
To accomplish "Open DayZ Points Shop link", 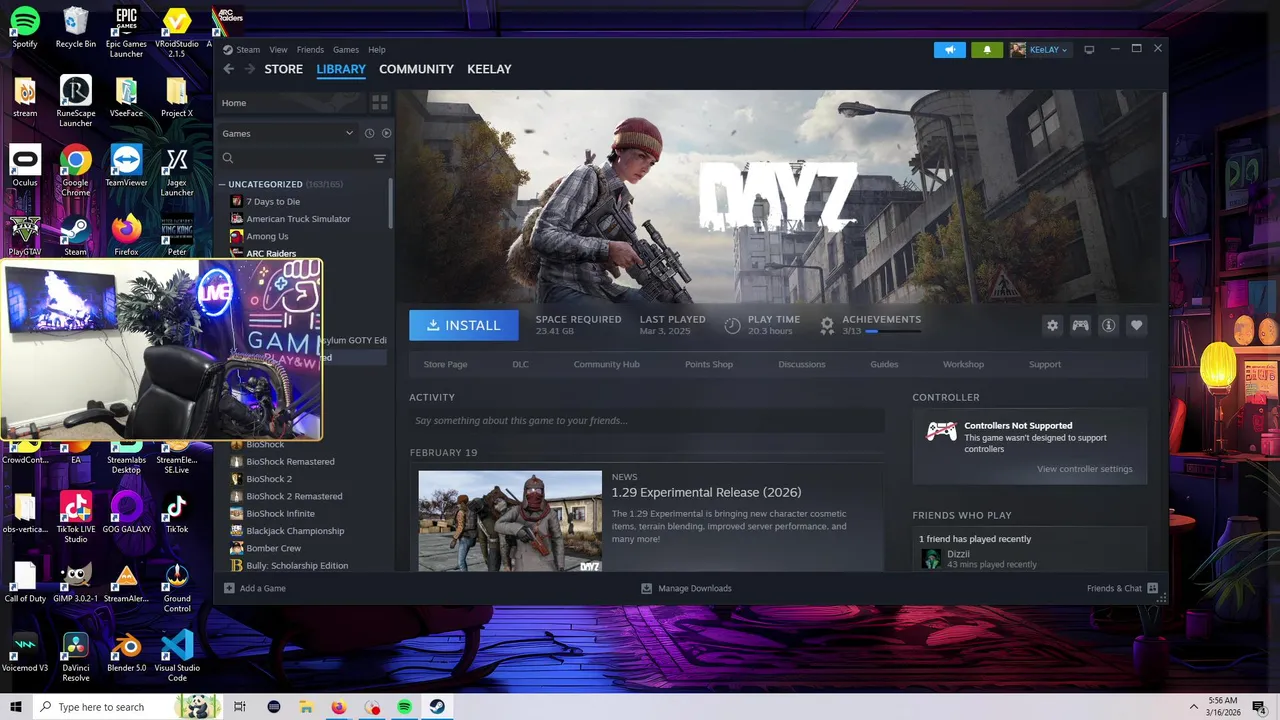I will pyautogui.click(x=709, y=364).
